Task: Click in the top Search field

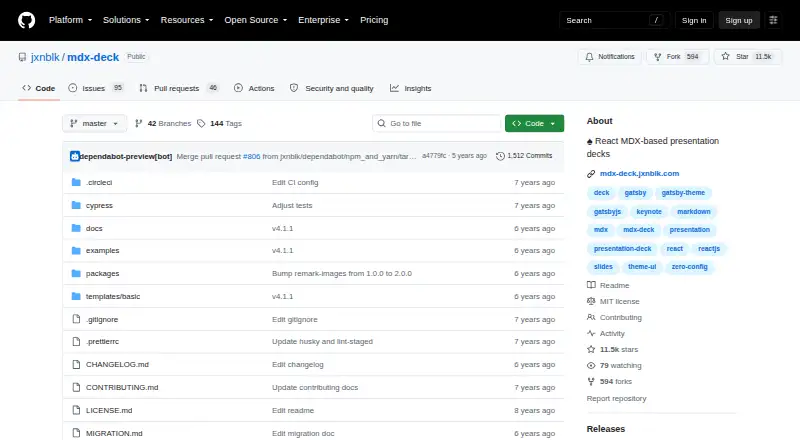Action: (614, 20)
